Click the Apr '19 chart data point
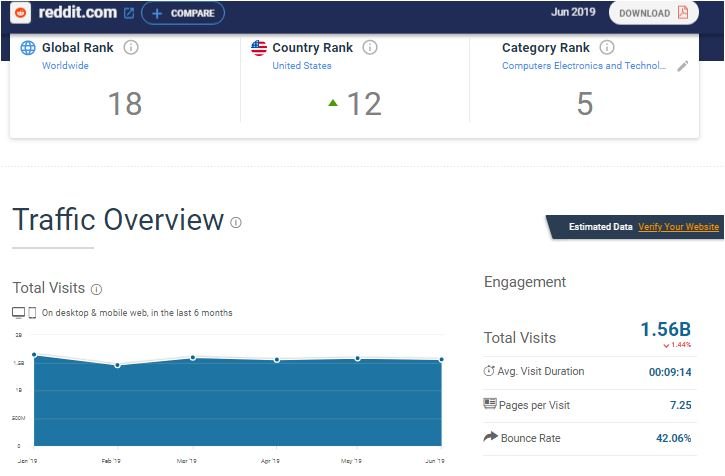725x476 pixels. point(276,360)
